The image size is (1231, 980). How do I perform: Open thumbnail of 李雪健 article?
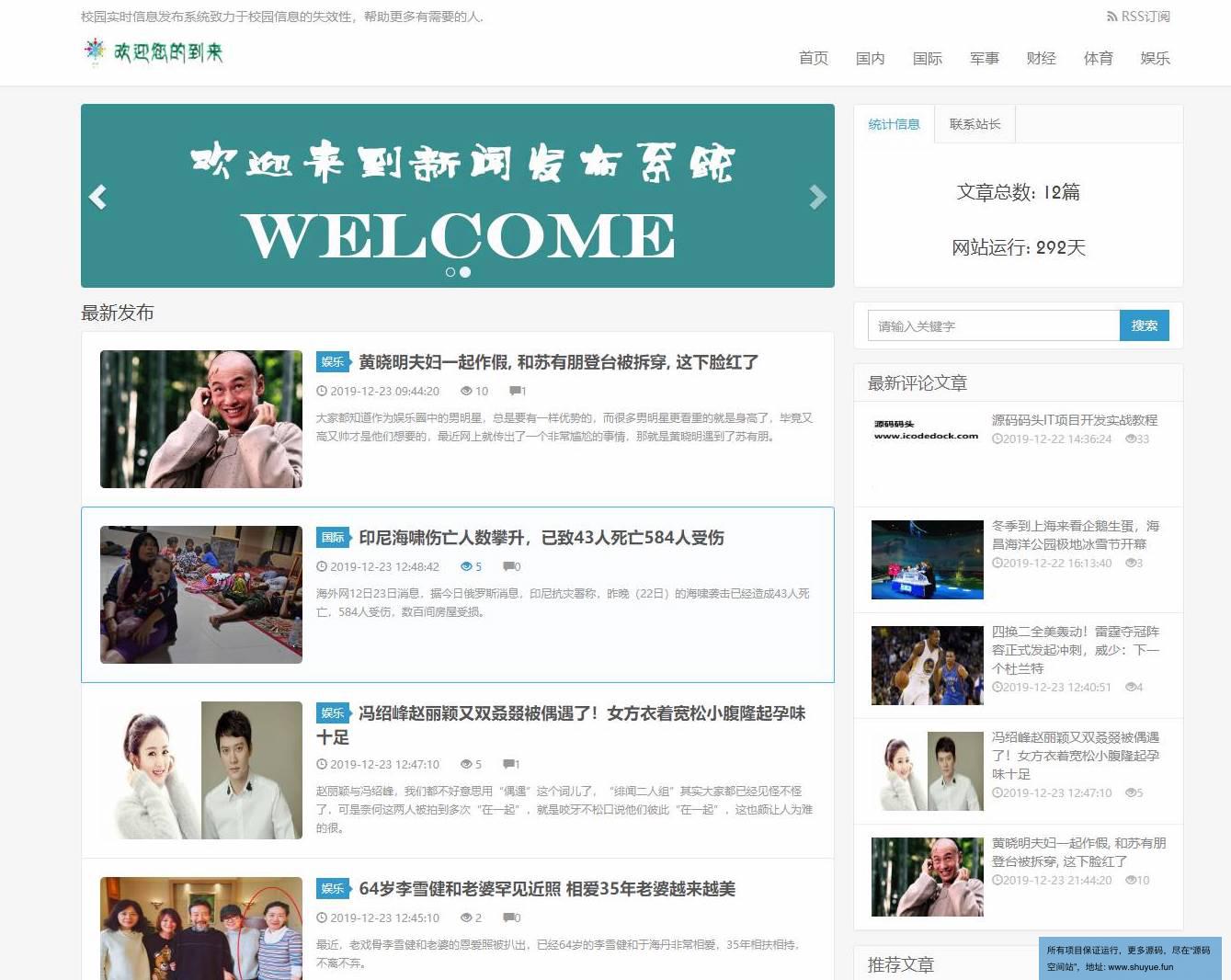[201, 929]
